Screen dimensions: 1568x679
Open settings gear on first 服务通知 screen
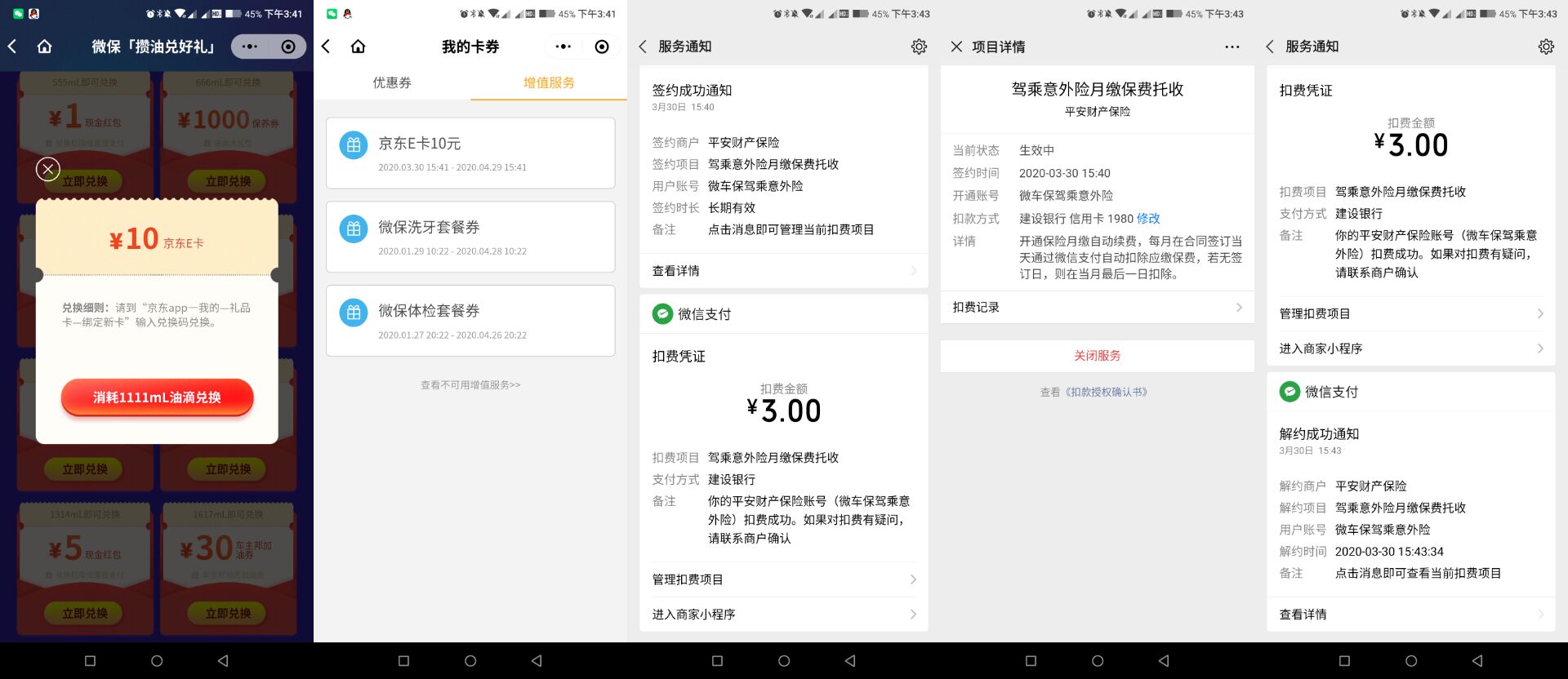coord(919,47)
